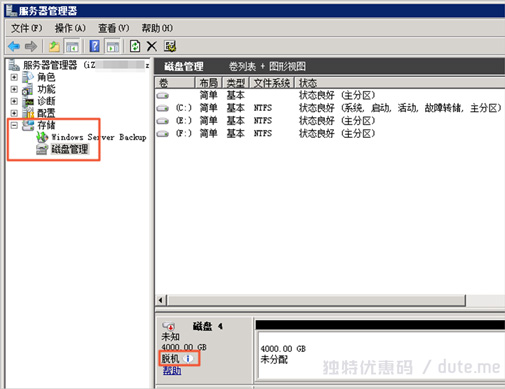Select 诊断 in the tree

click(46, 101)
